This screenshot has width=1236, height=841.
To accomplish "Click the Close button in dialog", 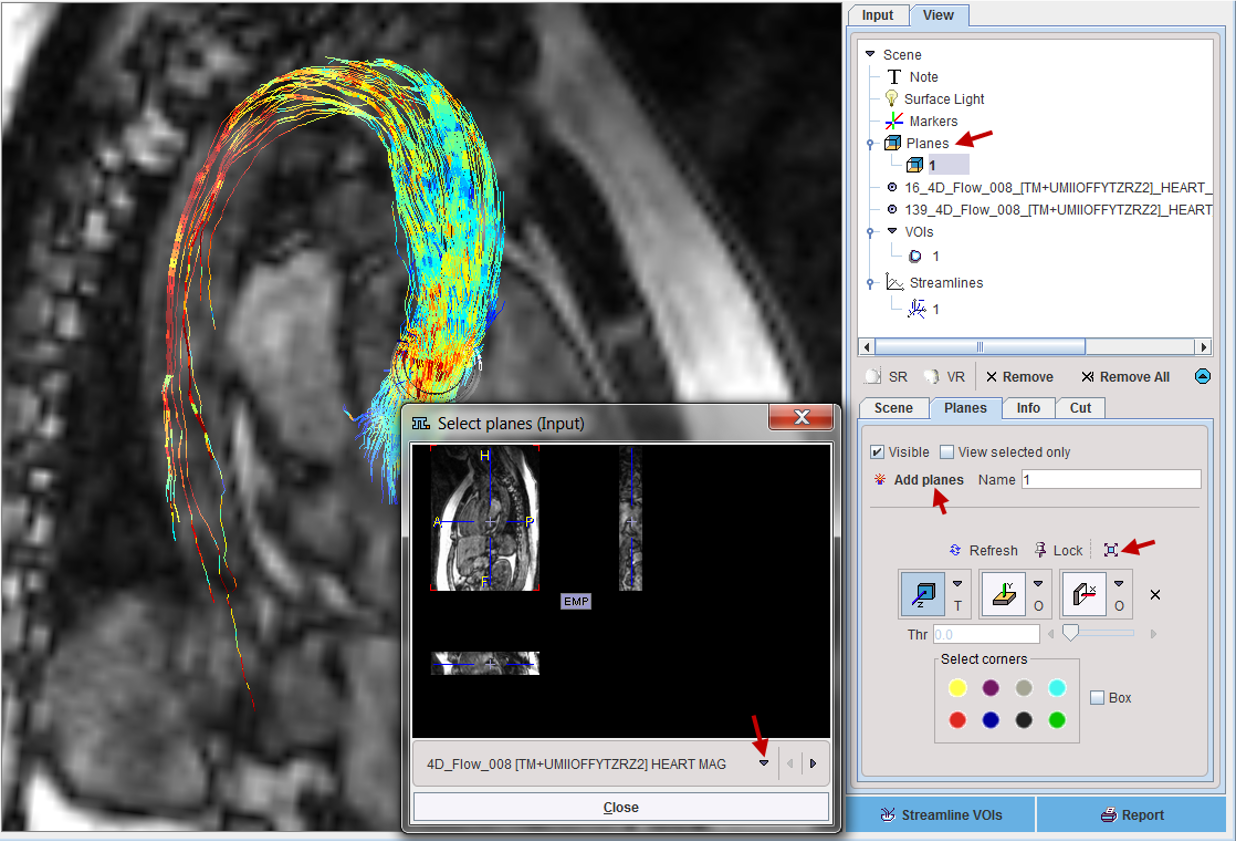I will pyautogui.click(x=621, y=807).
